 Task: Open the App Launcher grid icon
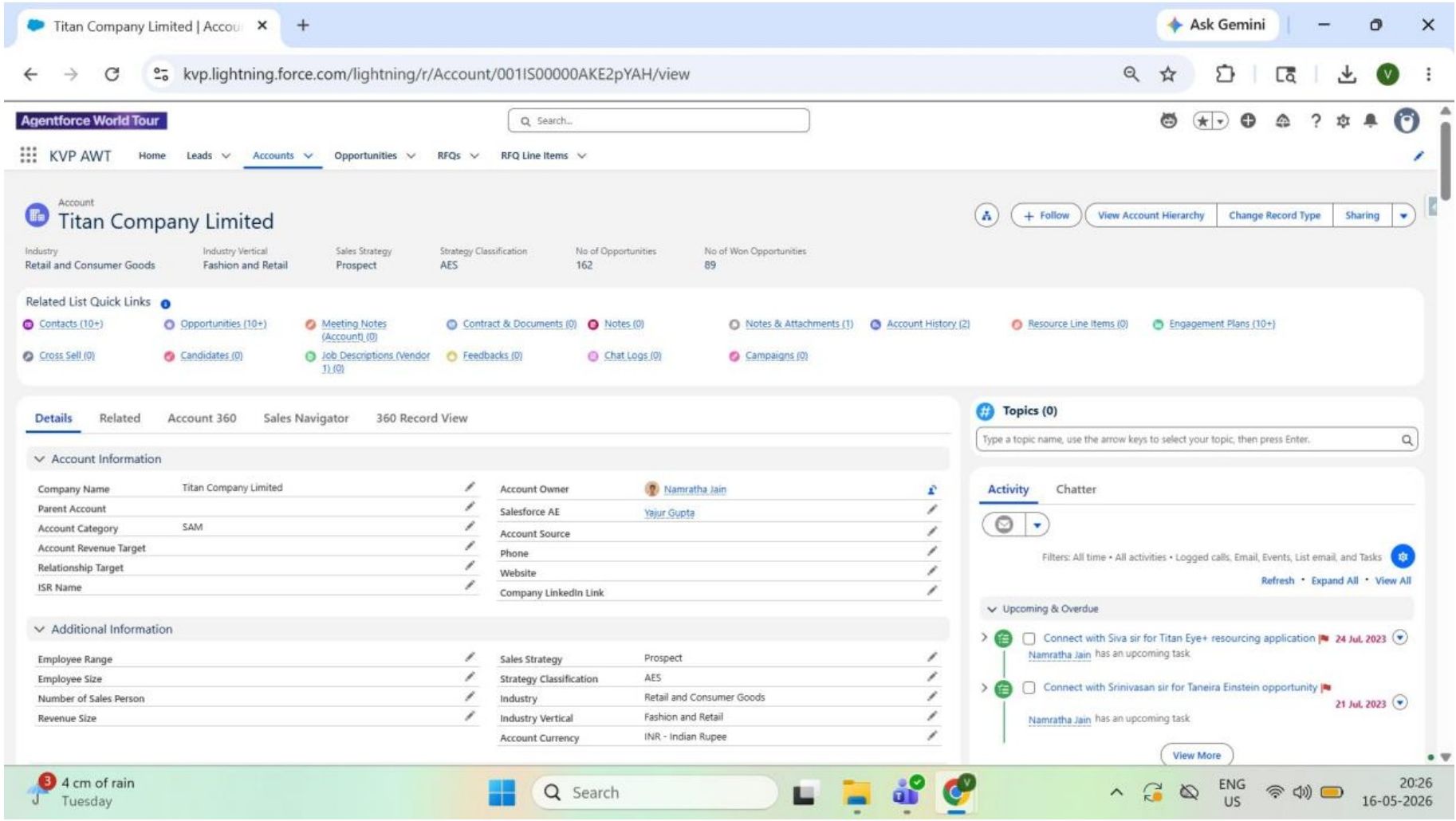click(28, 155)
